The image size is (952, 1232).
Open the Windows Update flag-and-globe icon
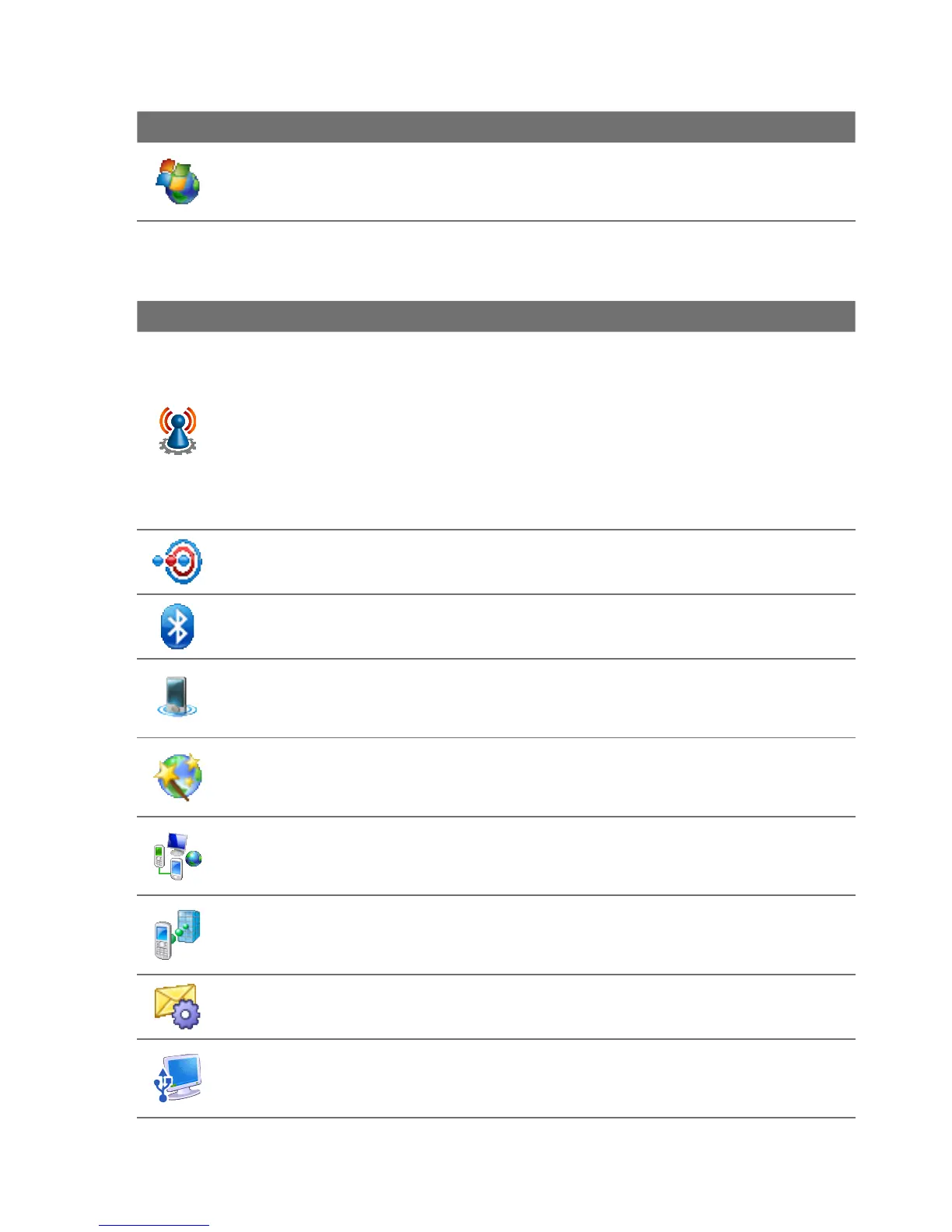pyautogui.click(x=177, y=182)
